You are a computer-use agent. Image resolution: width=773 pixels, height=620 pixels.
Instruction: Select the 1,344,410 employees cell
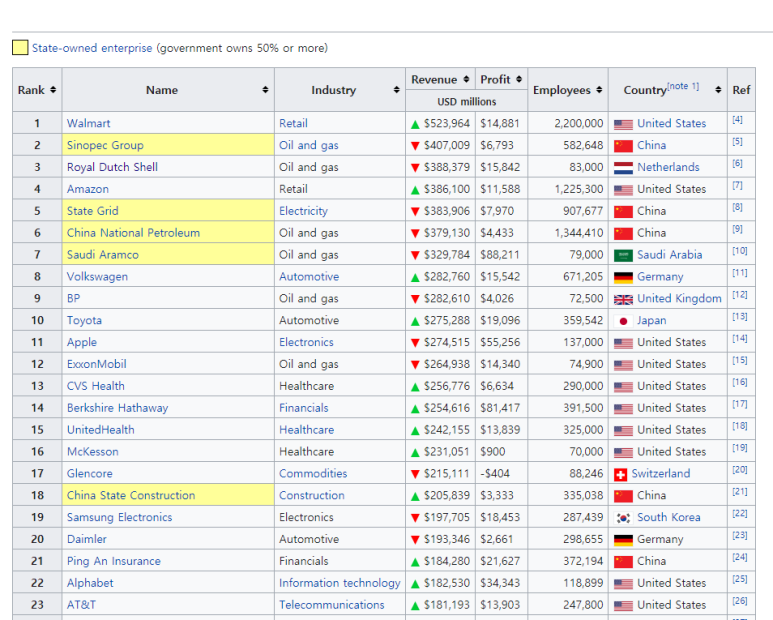pyautogui.click(x=568, y=233)
